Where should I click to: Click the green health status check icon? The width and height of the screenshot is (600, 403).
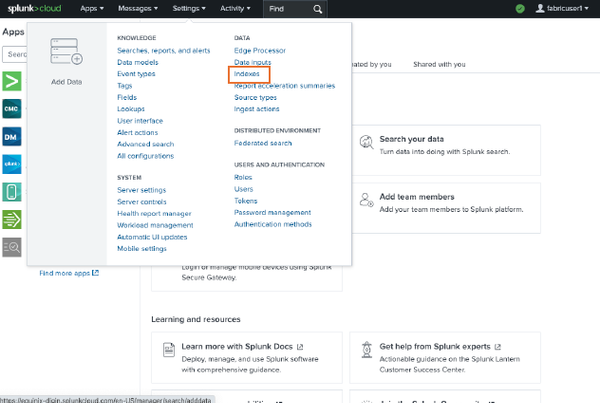(x=520, y=9)
